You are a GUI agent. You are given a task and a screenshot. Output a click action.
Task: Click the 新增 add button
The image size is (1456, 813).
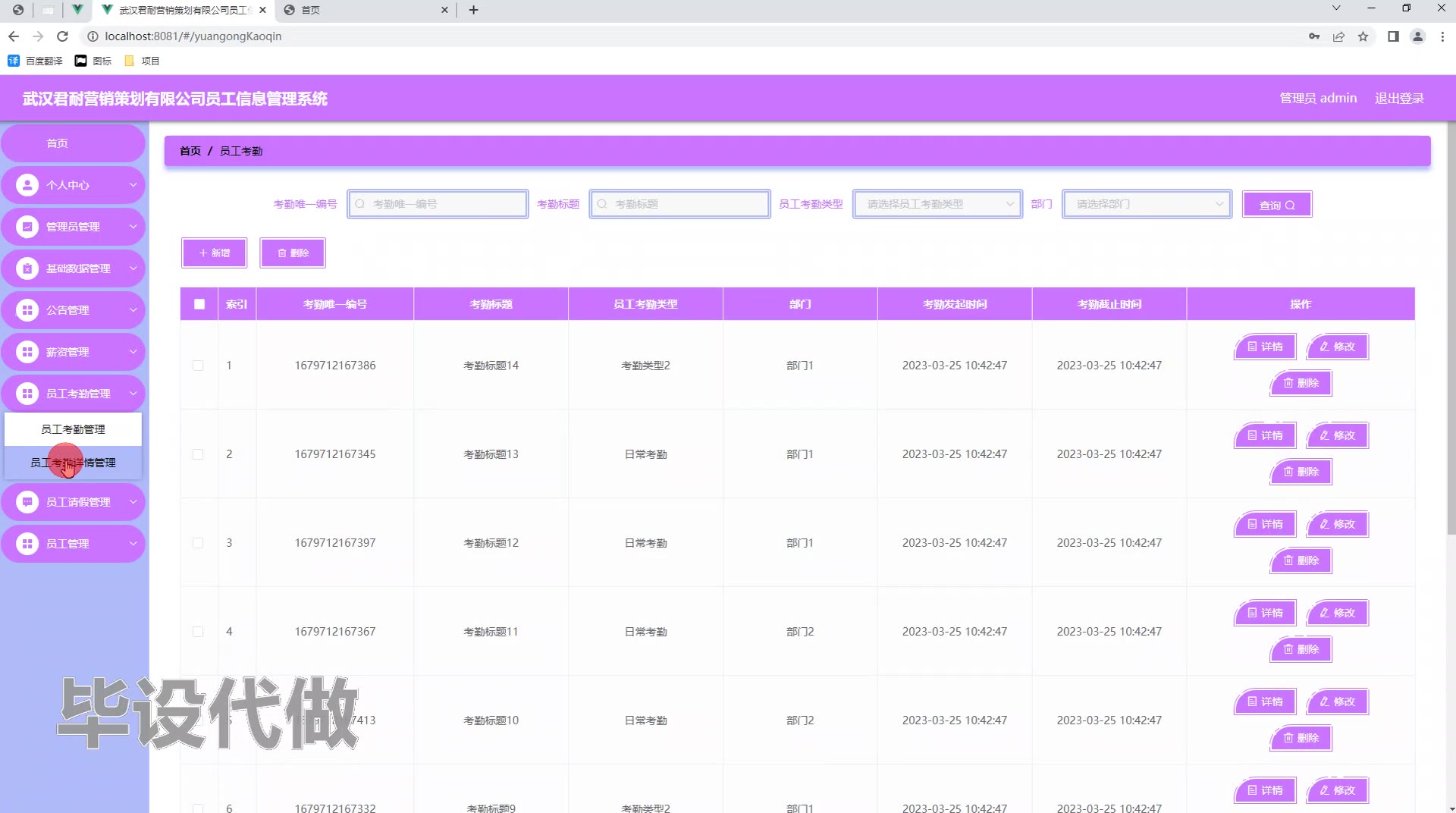click(x=215, y=253)
